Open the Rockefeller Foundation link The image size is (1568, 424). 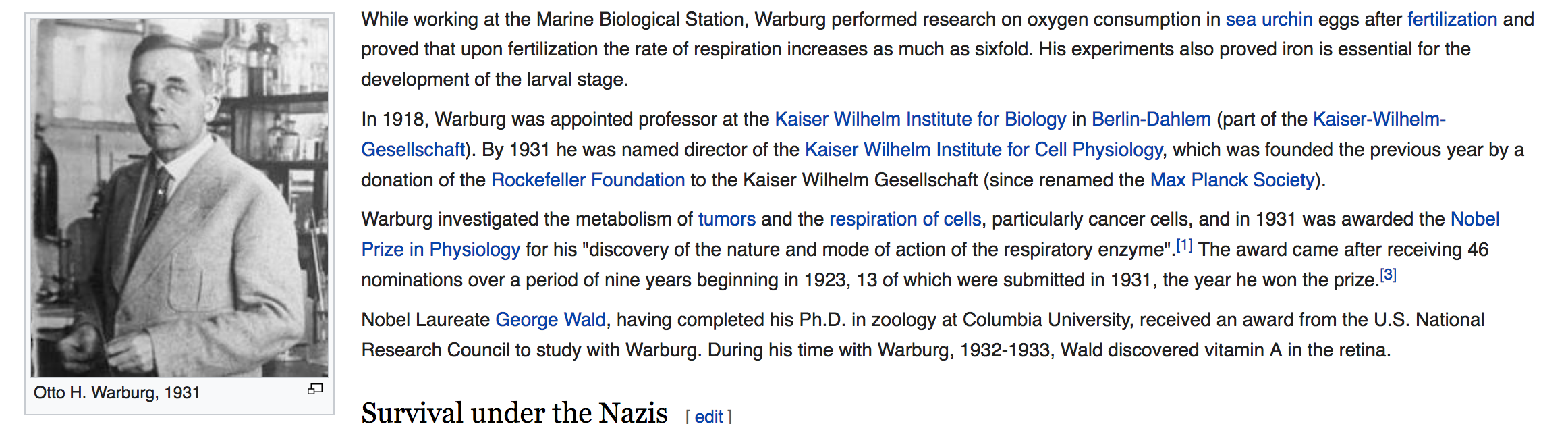[x=588, y=180]
